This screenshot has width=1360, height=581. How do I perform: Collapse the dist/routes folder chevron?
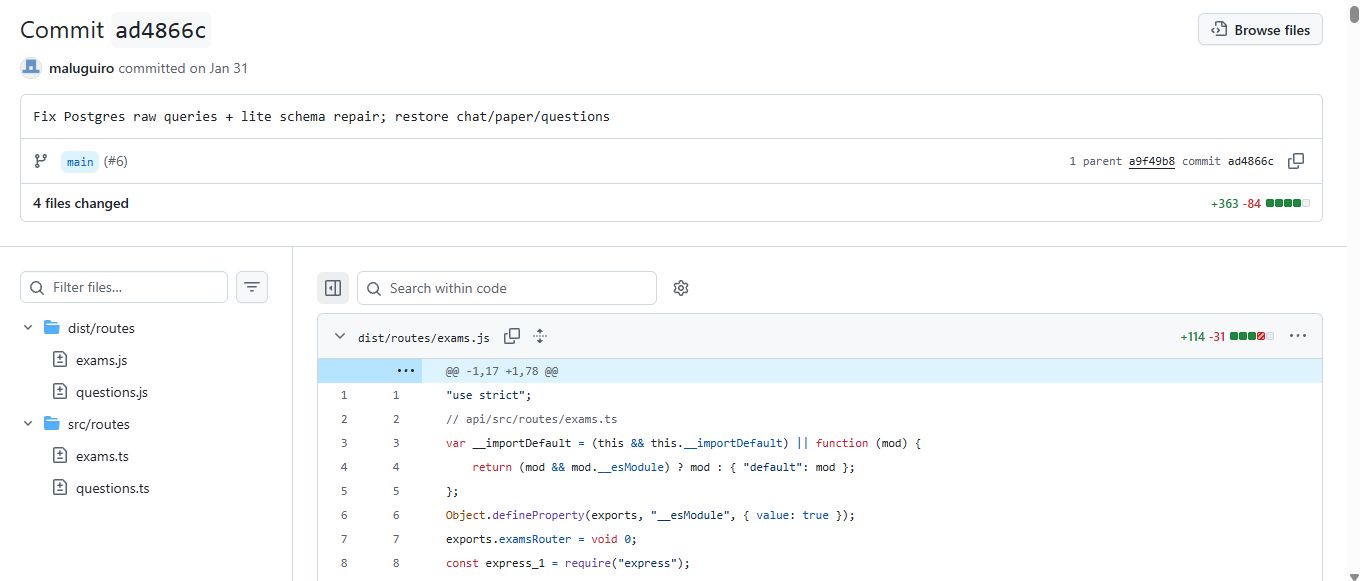pyautogui.click(x=28, y=328)
